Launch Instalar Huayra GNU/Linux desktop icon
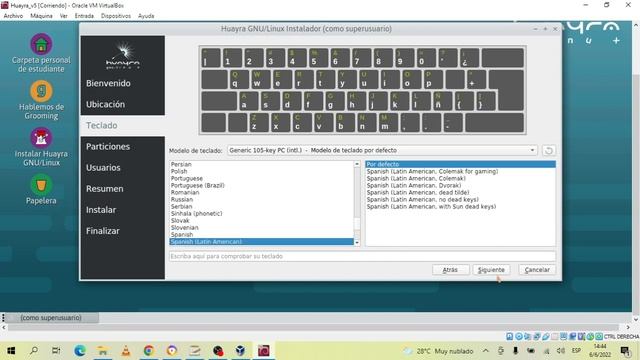The width and height of the screenshot is (640, 360). click(x=41, y=147)
